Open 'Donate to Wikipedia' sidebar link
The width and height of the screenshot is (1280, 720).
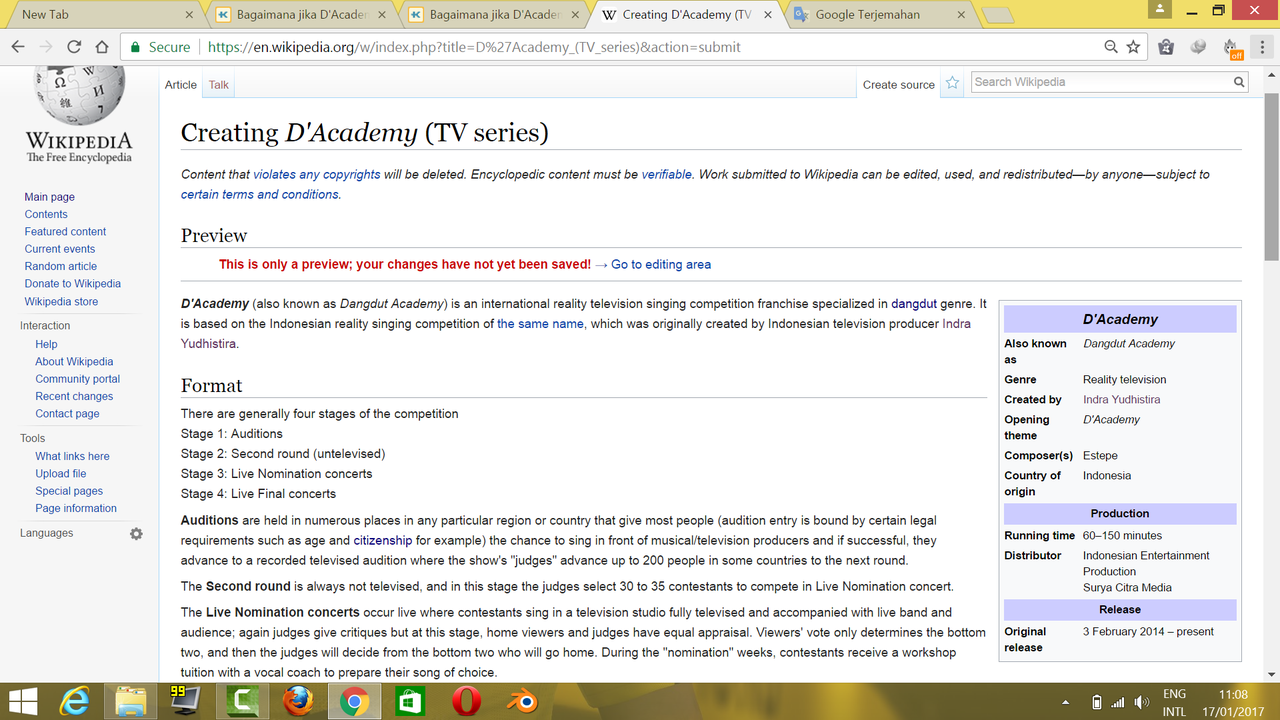click(72, 284)
